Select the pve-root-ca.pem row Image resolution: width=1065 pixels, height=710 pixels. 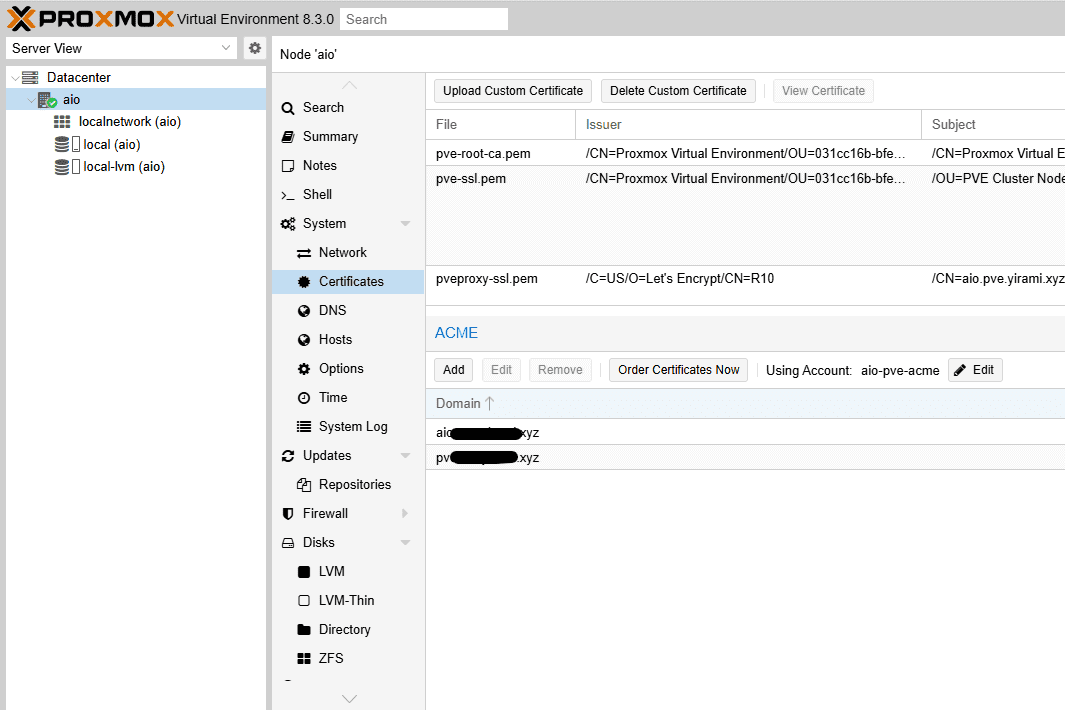[x=745, y=154]
